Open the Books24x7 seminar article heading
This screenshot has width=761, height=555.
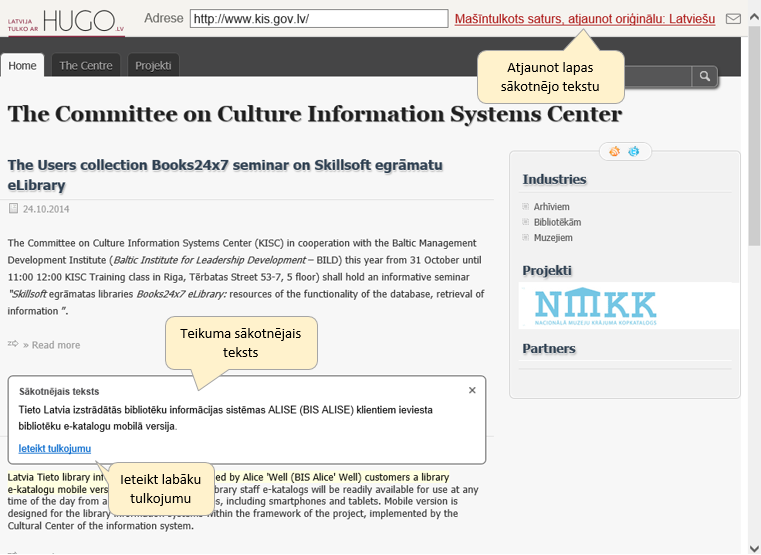coord(225,175)
